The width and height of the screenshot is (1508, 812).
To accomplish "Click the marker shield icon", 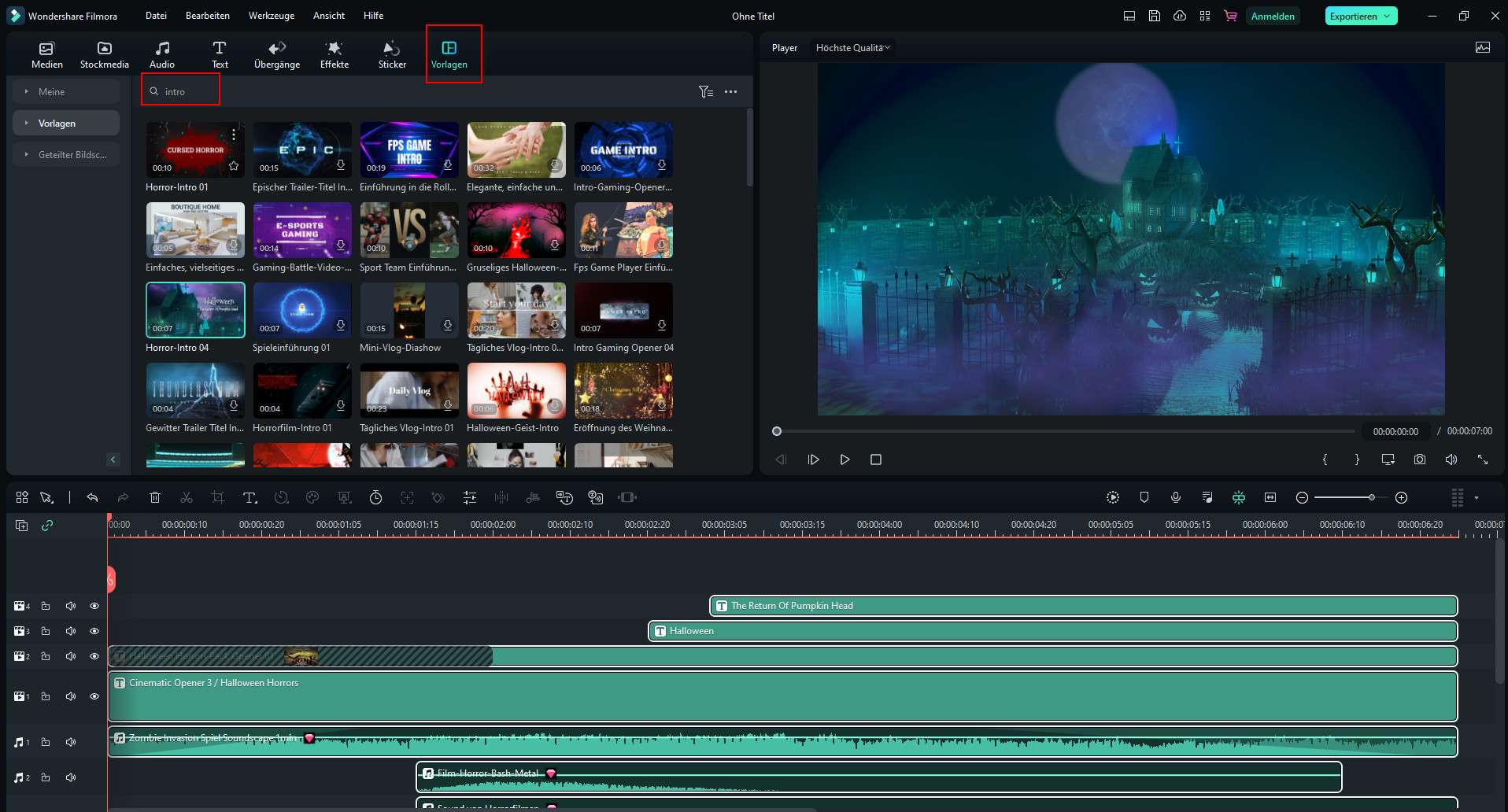I will pyautogui.click(x=1144, y=497).
